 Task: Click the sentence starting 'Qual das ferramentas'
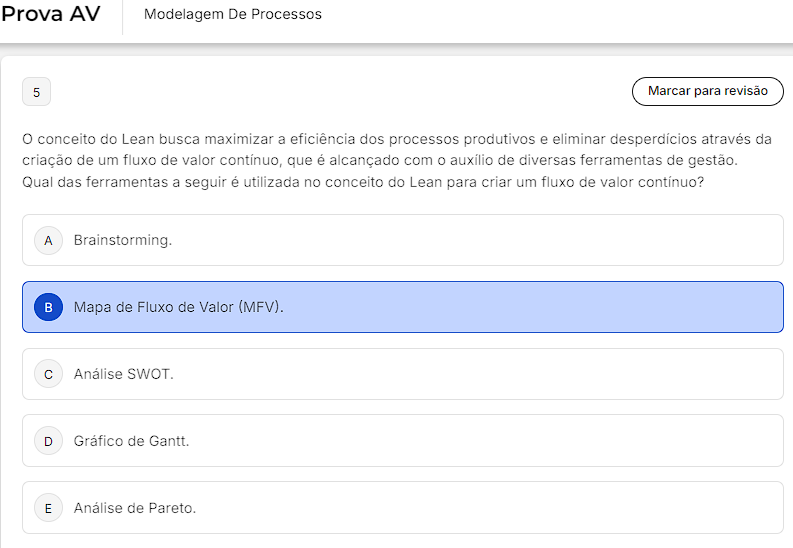(362, 182)
